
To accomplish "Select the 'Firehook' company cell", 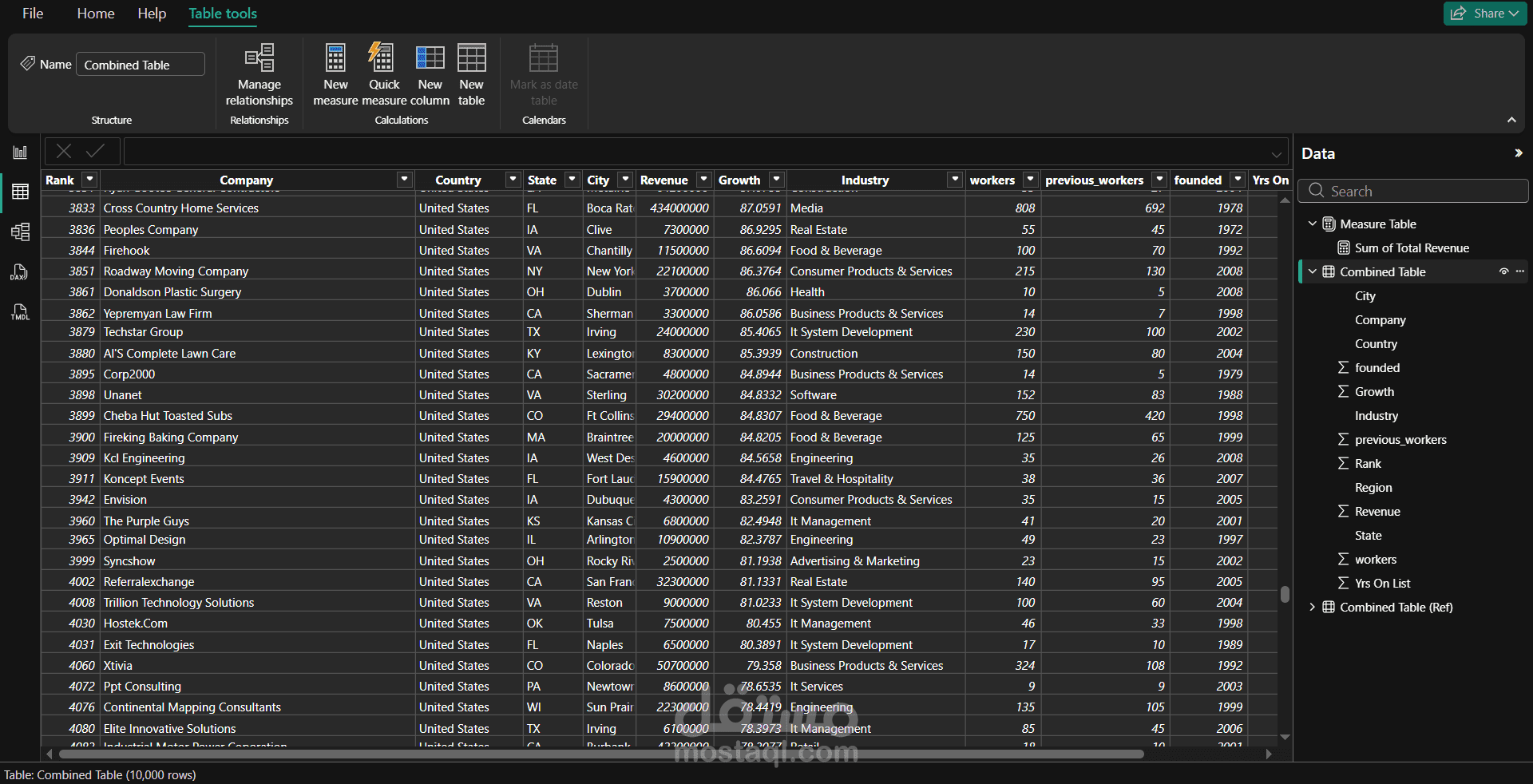I will tap(258, 251).
